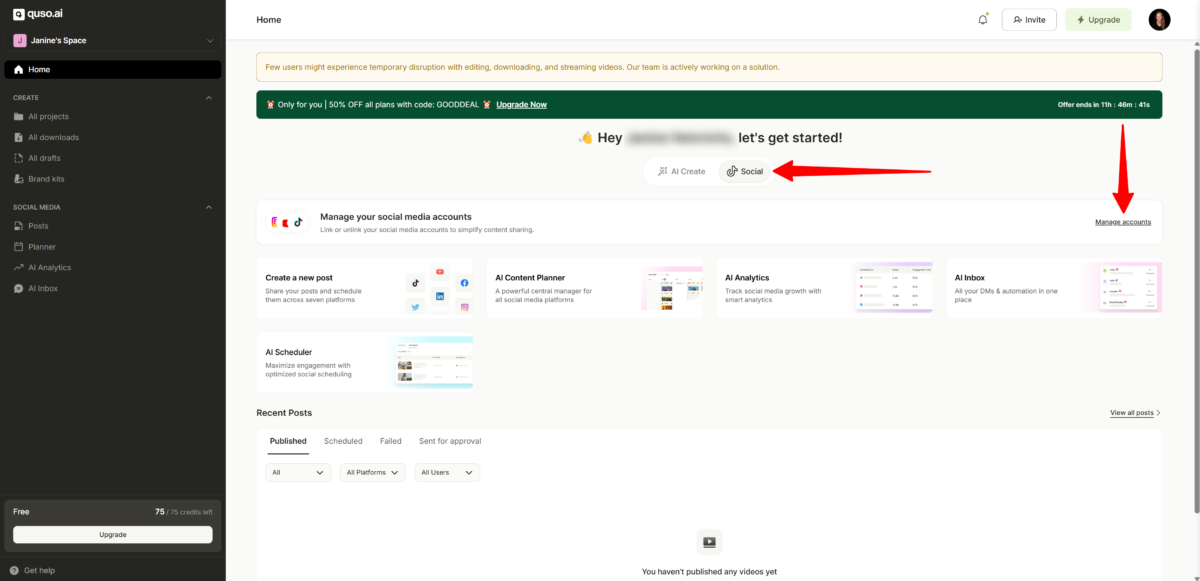Click the Posts icon in sidebar
Image resolution: width=1200 pixels, height=581 pixels.
pos(18,226)
